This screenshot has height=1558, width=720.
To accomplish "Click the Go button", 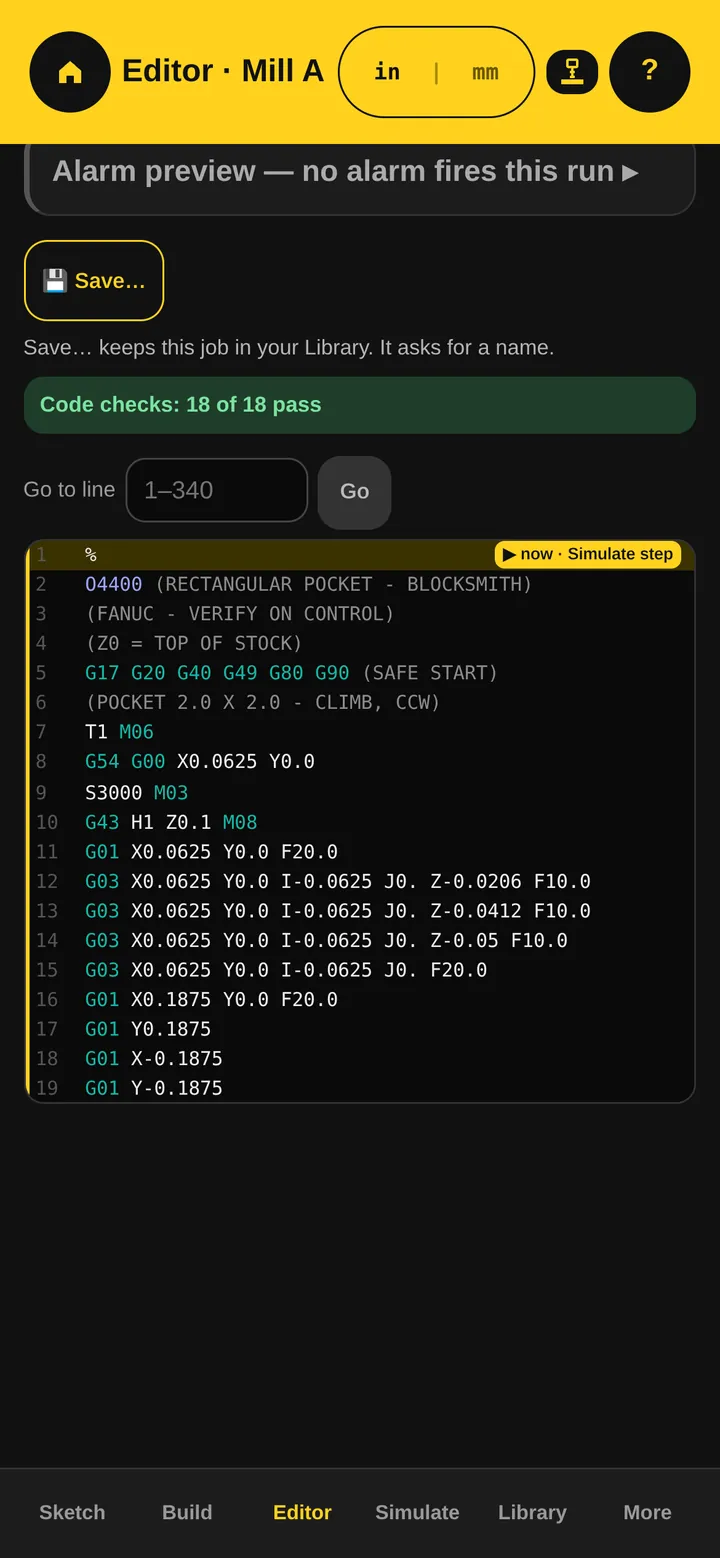I will click(x=354, y=492).
